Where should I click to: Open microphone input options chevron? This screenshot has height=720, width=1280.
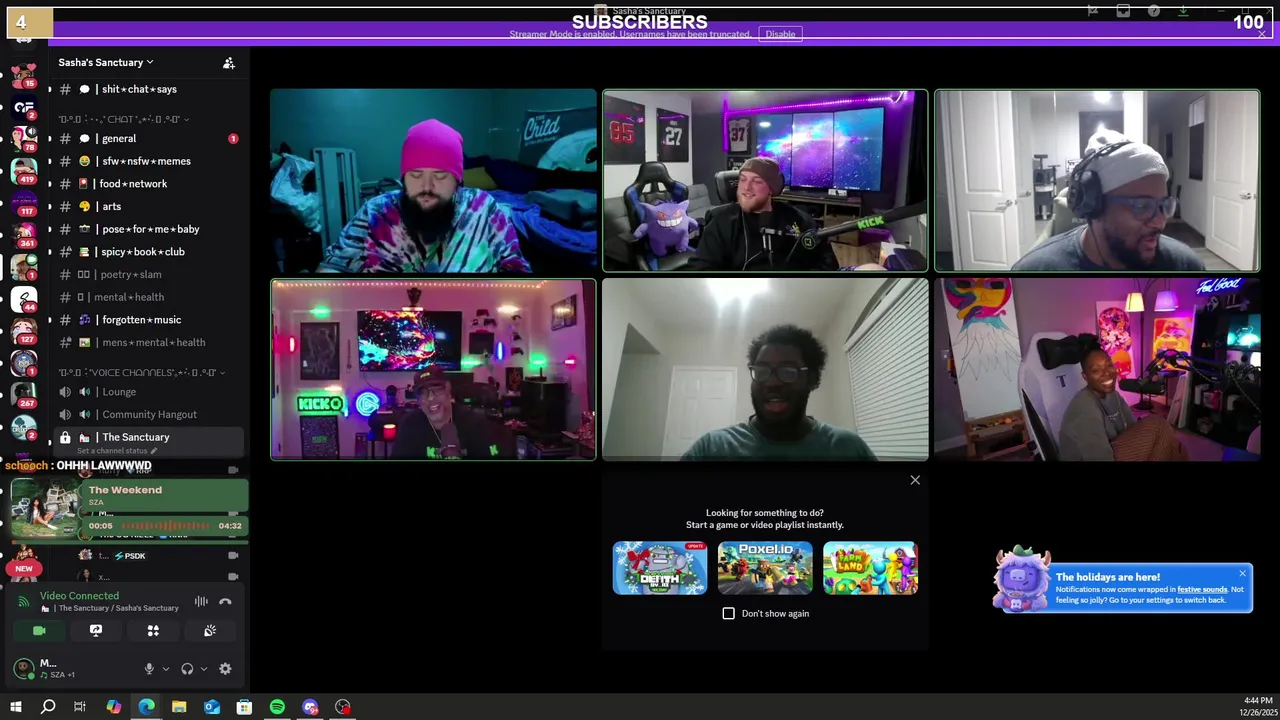(x=165, y=669)
